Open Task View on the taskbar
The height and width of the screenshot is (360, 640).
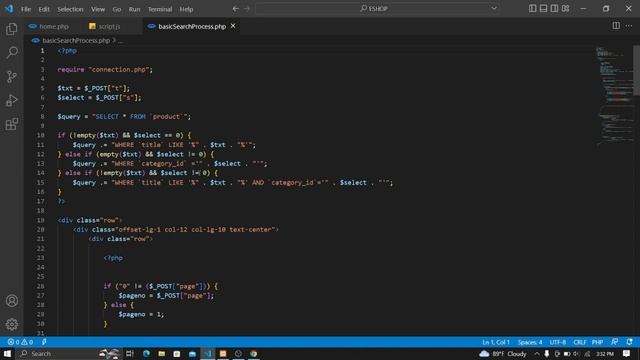point(130,353)
